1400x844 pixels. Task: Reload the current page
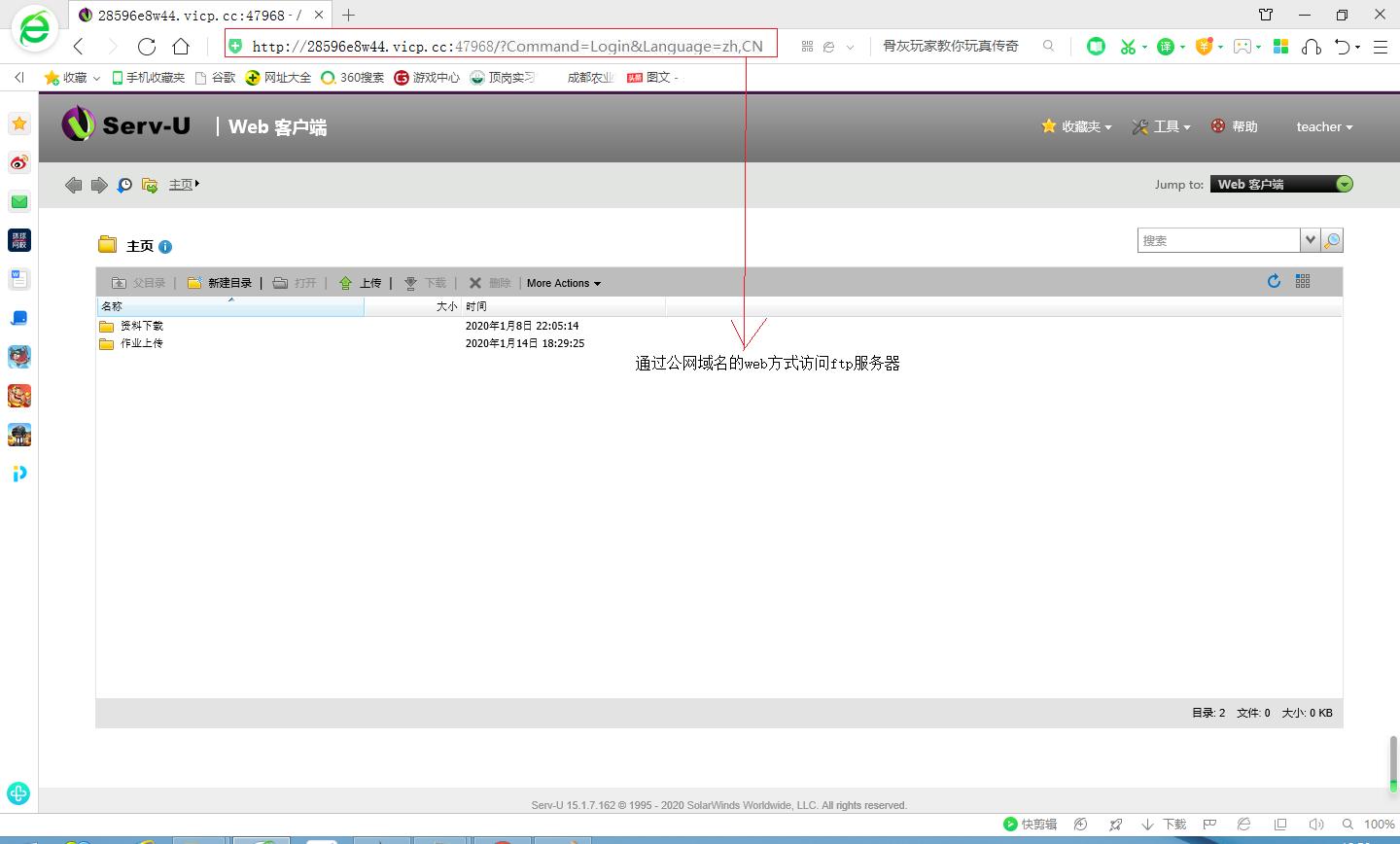[x=147, y=46]
